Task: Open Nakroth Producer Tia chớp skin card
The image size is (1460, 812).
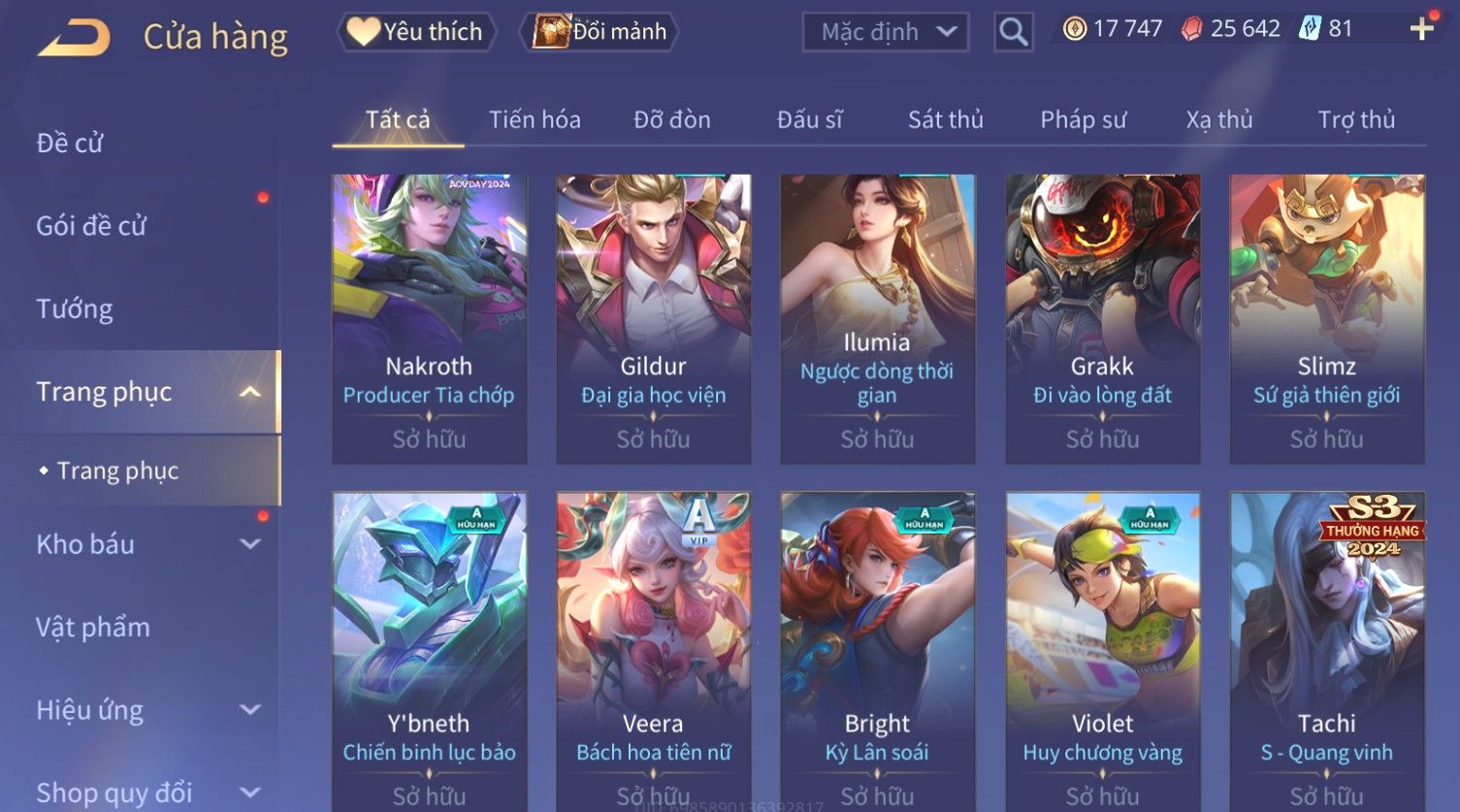Action: 429,319
